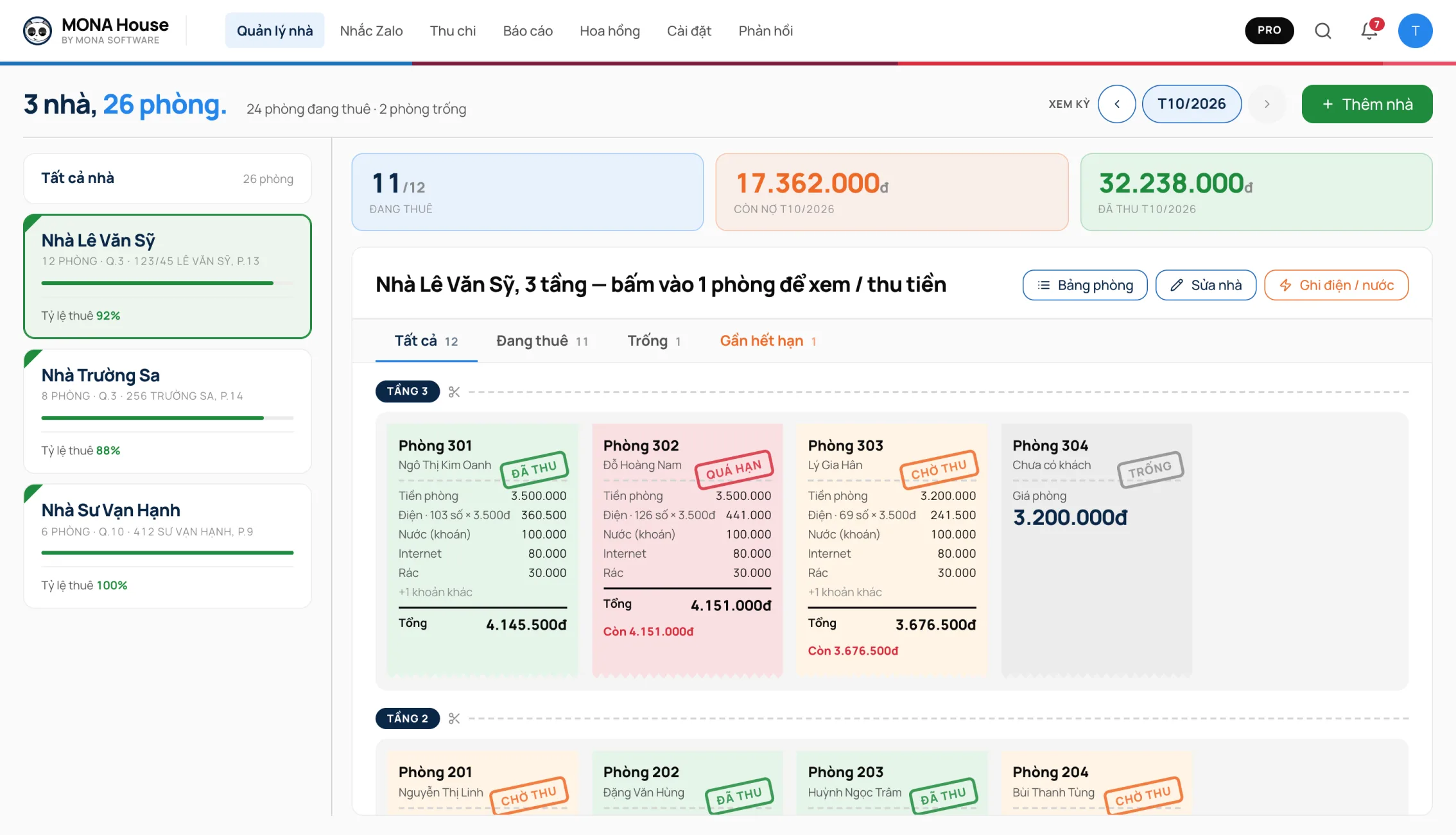Open Phòng 303 receipt card
1456x835 pixels.
[892, 550]
